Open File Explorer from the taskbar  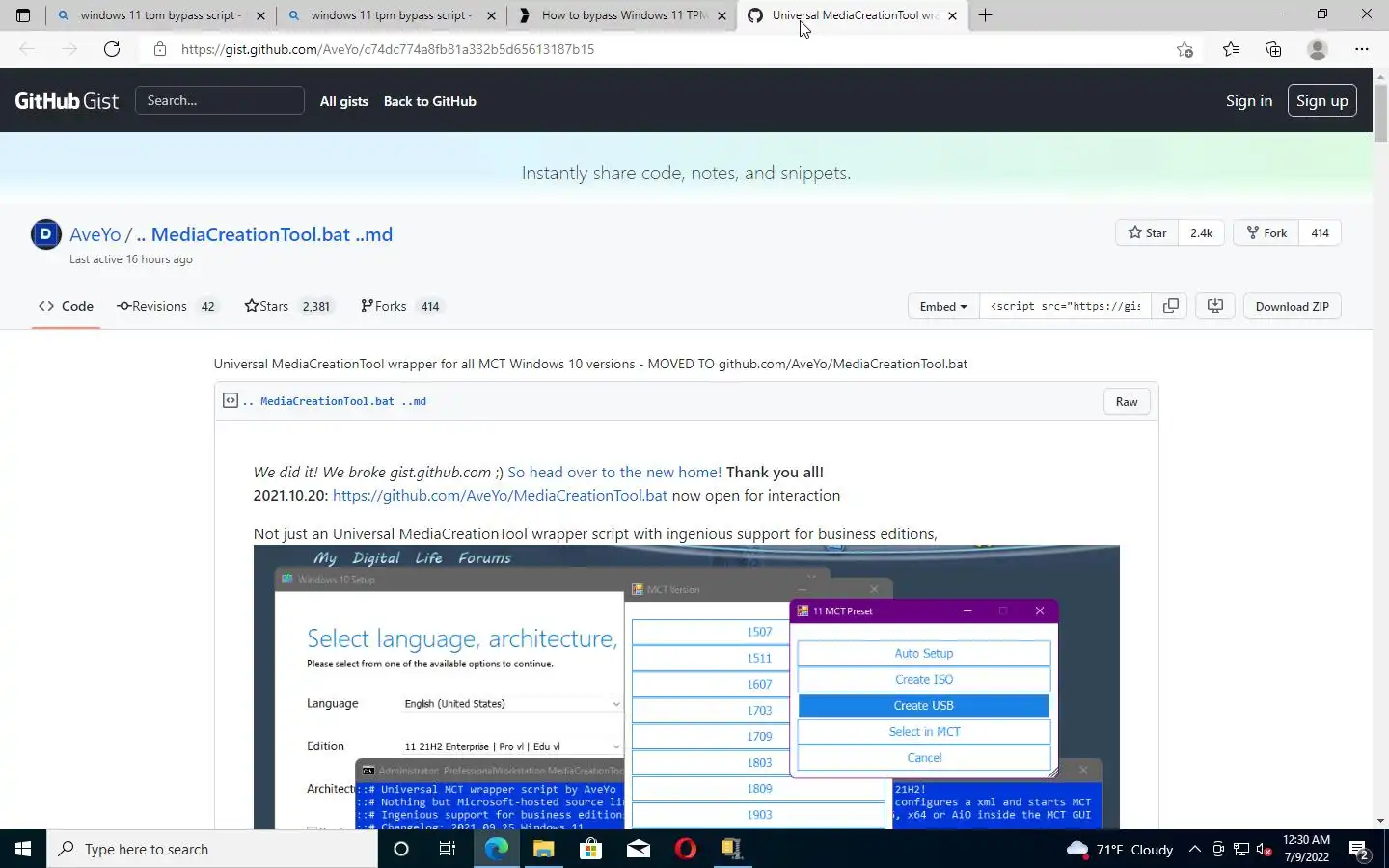[x=543, y=849]
